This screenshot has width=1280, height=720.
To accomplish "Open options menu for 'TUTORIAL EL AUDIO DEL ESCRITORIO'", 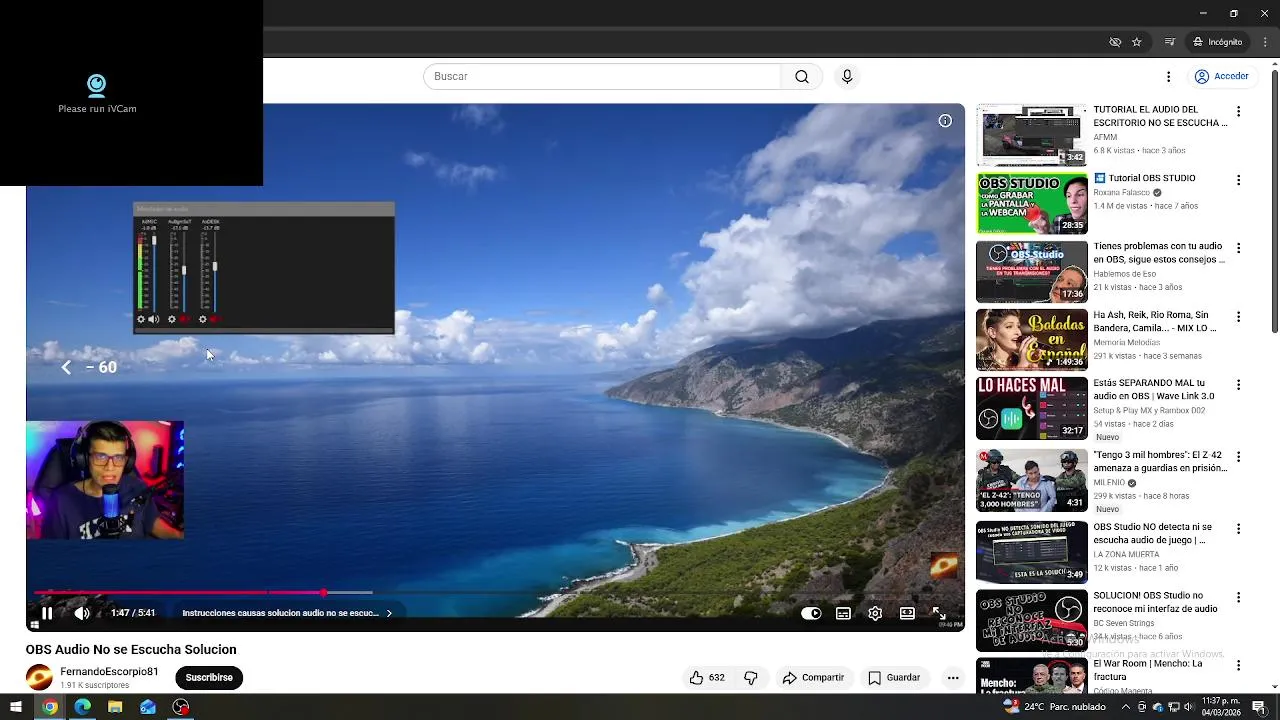I will pyautogui.click(x=1238, y=112).
